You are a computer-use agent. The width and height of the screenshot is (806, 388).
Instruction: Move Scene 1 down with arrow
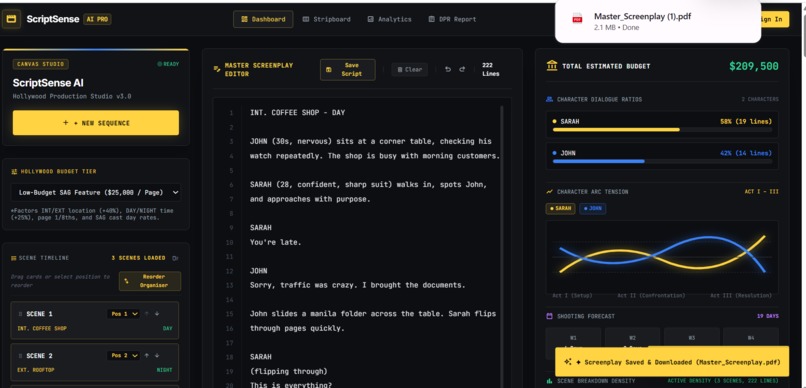pos(157,313)
